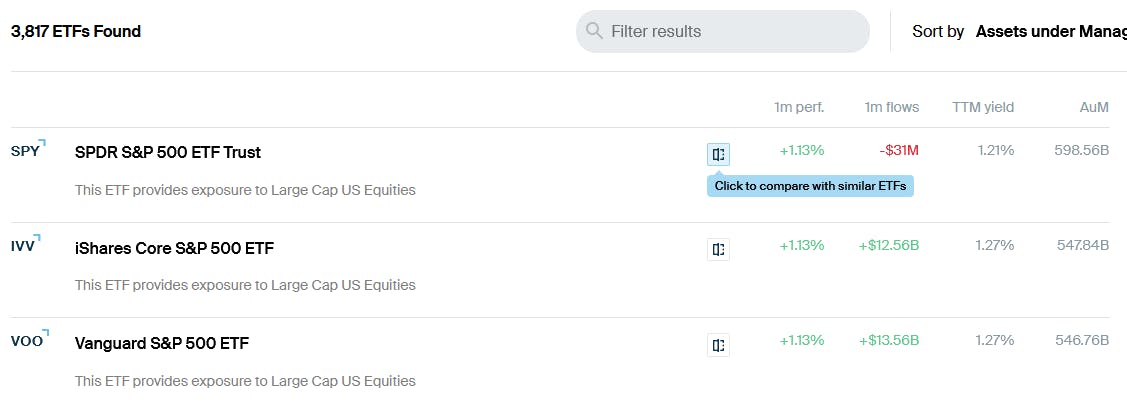Screen dimensions: 1127x407
Task: Select the VOO ticker symbol
Action: coord(27,342)
